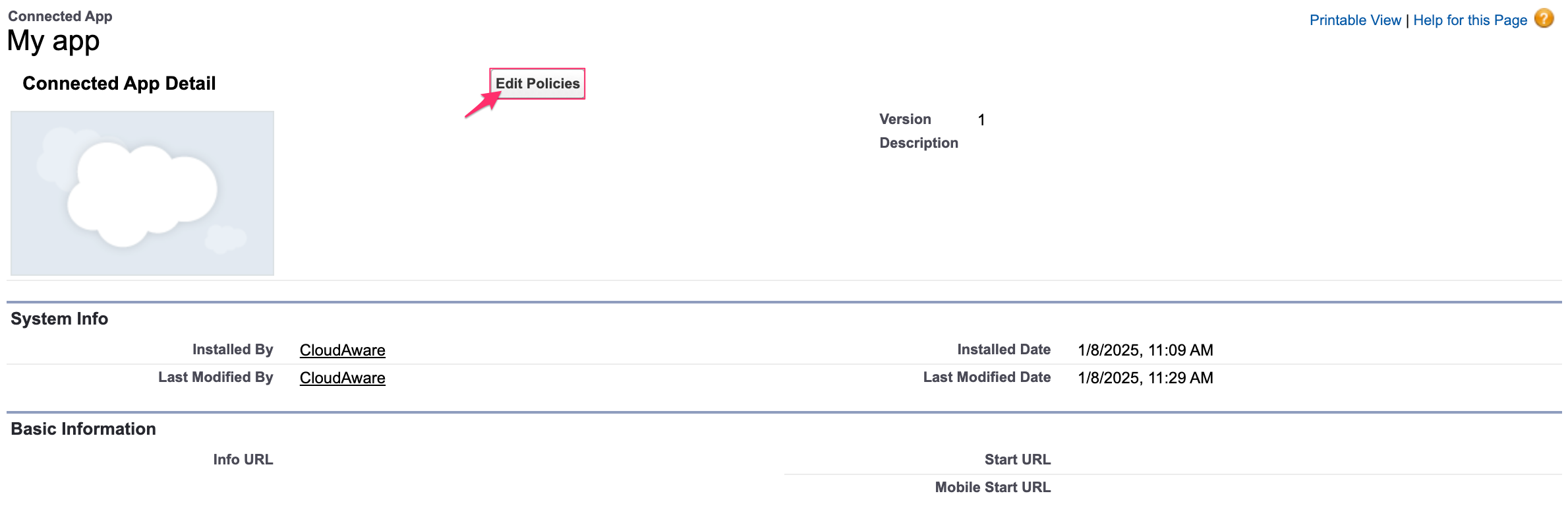Select the Installed Date value 1/8/2025, 11:09 AM
Viewport: 1568px width, 506px height.
pos(1146,350)
